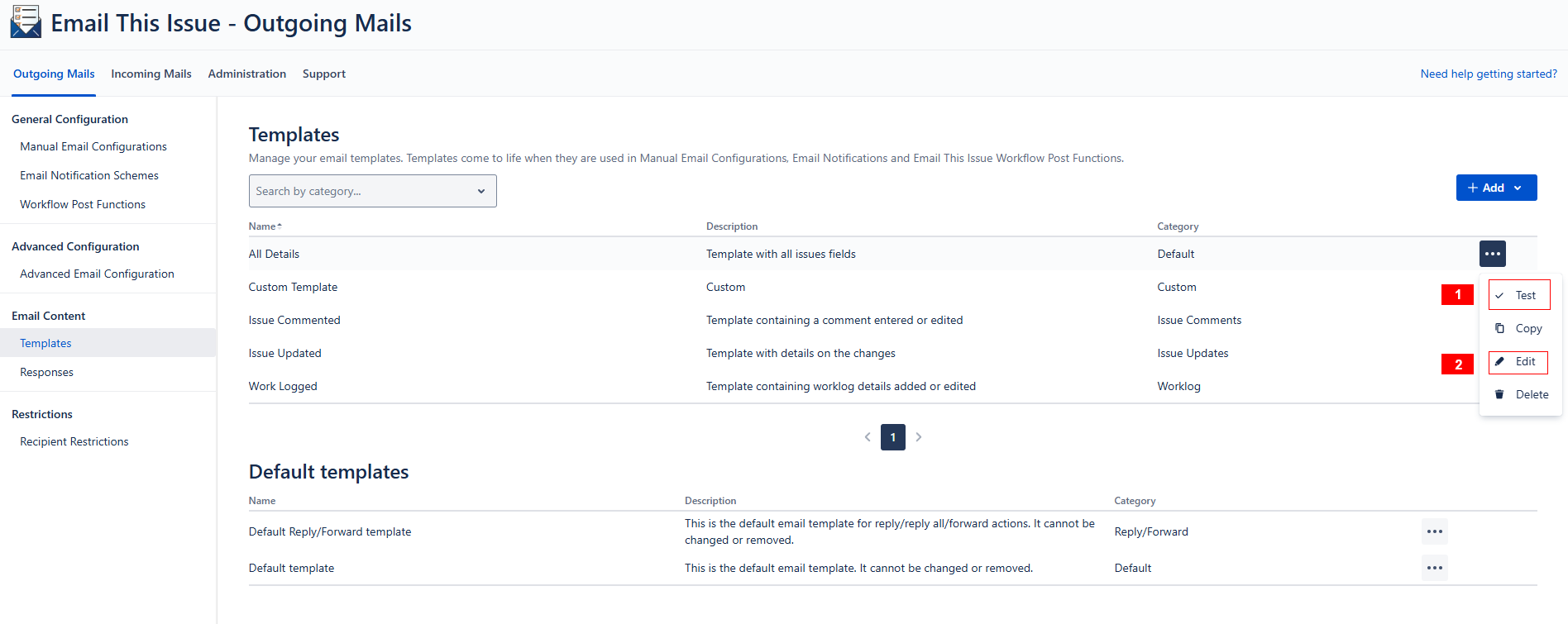Open the Administration tab
The width and height of the screenshot is (1568, 624).
(x=247, y=74)
